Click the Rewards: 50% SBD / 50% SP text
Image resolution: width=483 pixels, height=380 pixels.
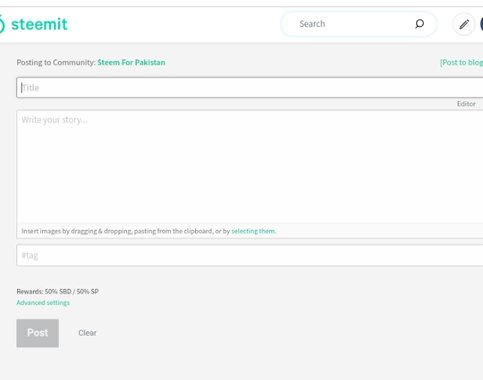58,291
